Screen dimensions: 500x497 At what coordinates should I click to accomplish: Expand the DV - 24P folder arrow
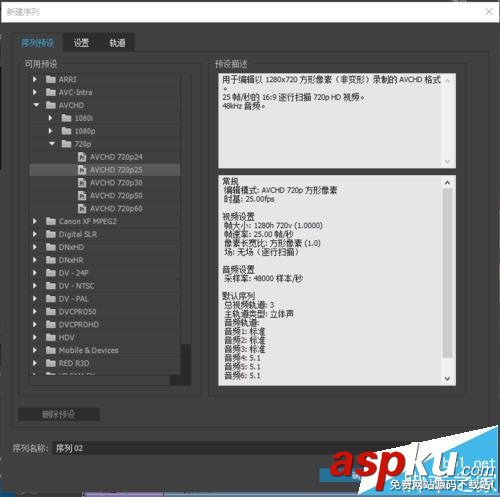coord(35,273)
